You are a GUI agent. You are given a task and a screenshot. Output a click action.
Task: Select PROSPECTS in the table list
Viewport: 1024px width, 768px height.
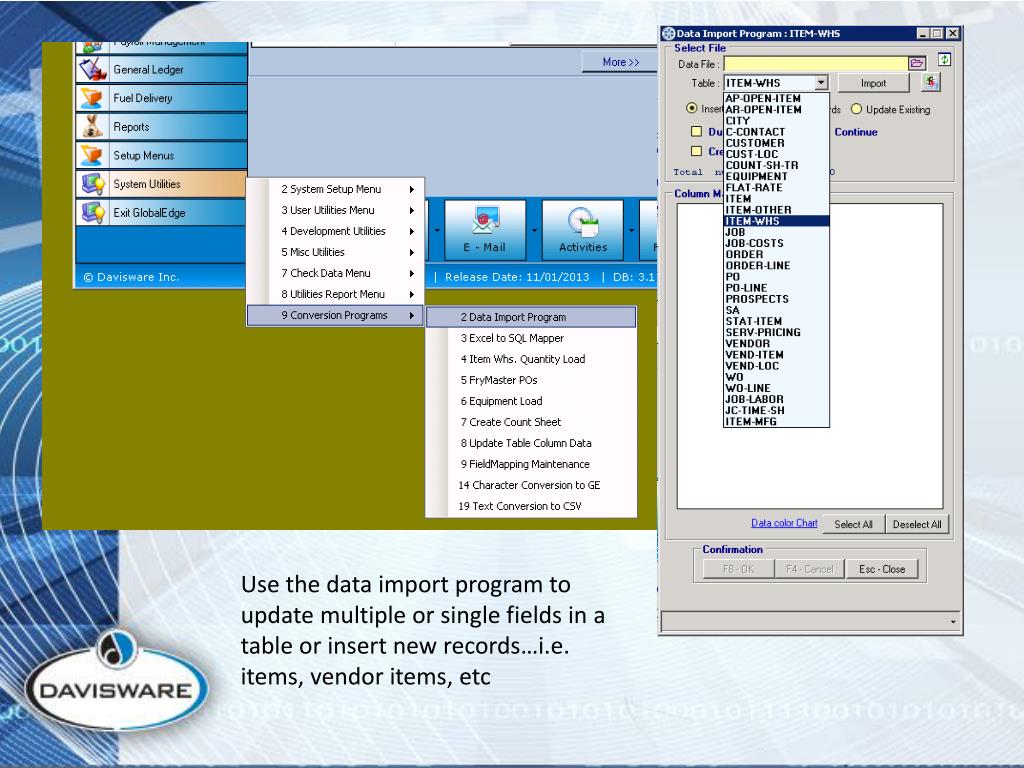pyautogui.click(x=776, y=298)
